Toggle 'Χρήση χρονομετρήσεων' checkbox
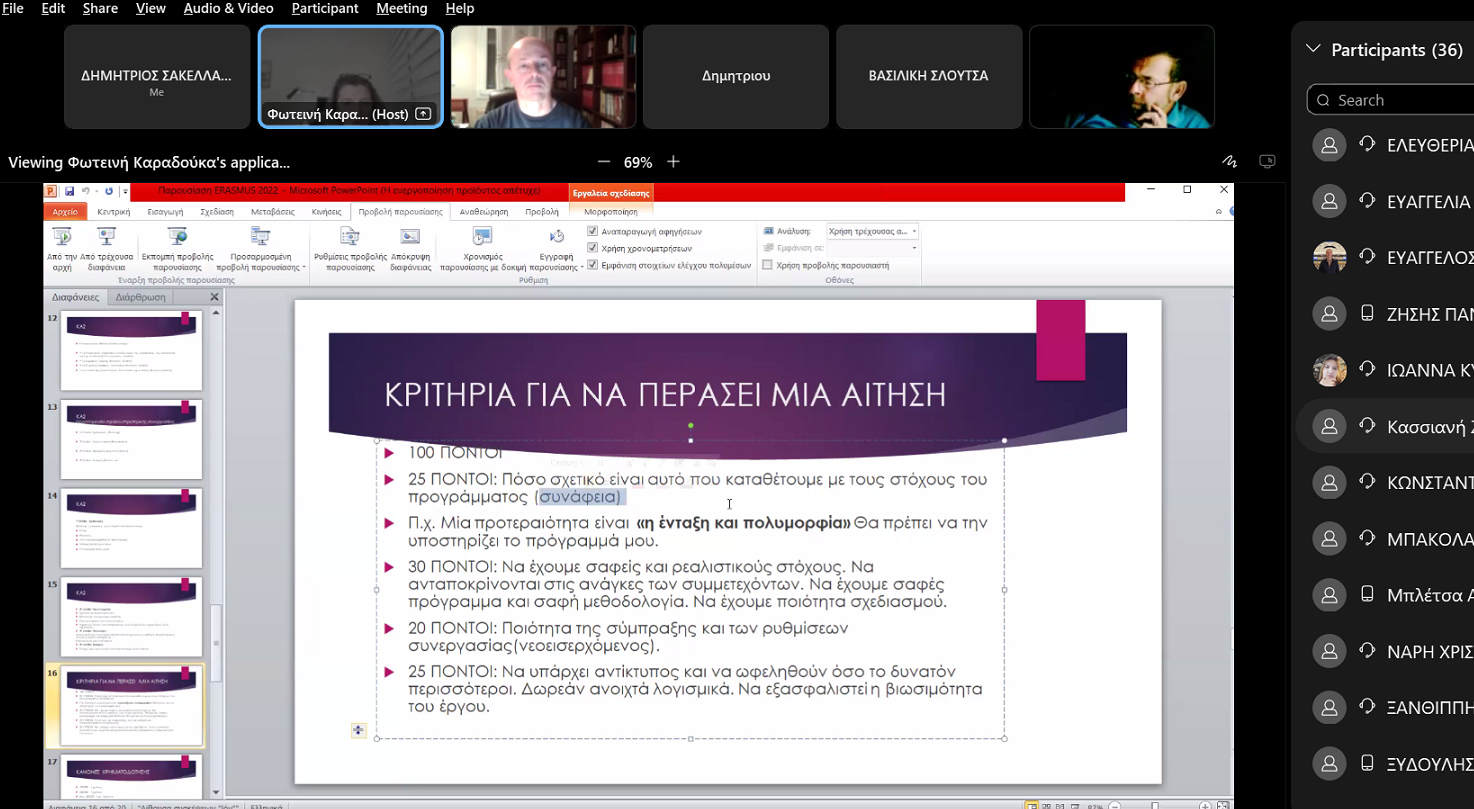This screenshot has width=1474, height=809. click(593, 248)
